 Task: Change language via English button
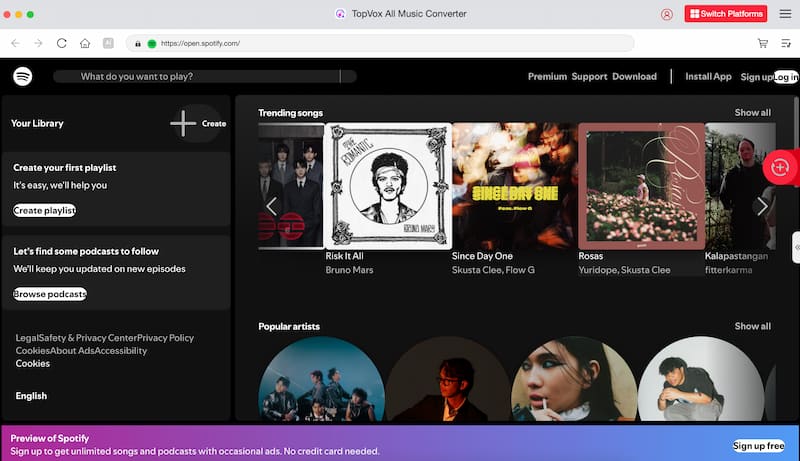[x=31, y=396]
